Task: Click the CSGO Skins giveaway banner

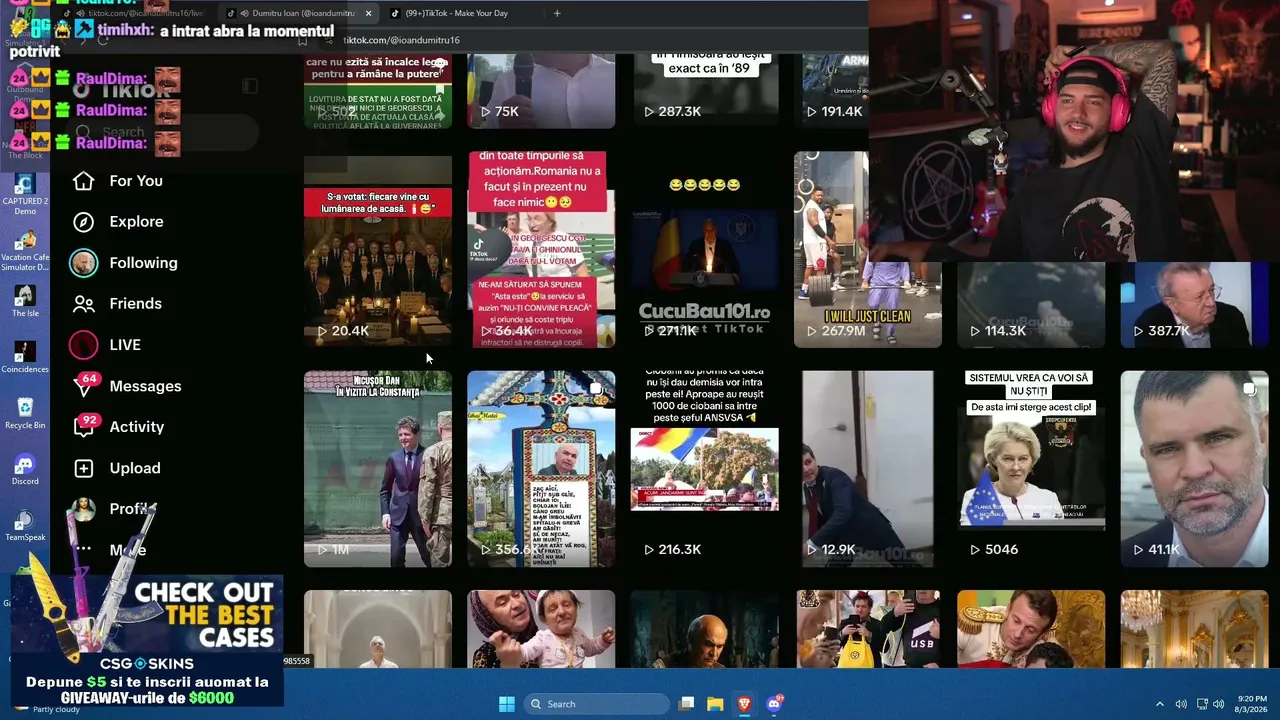Action: (147, 640)
